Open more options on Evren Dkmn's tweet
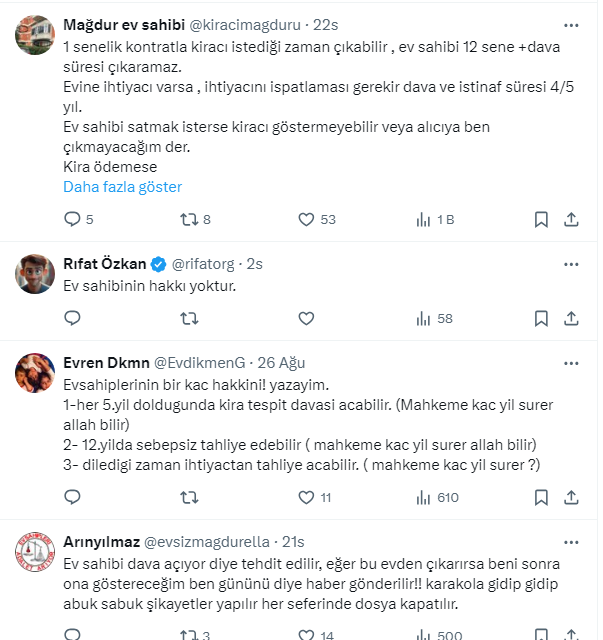Screen dimensions: 603x640 [571, 363]
